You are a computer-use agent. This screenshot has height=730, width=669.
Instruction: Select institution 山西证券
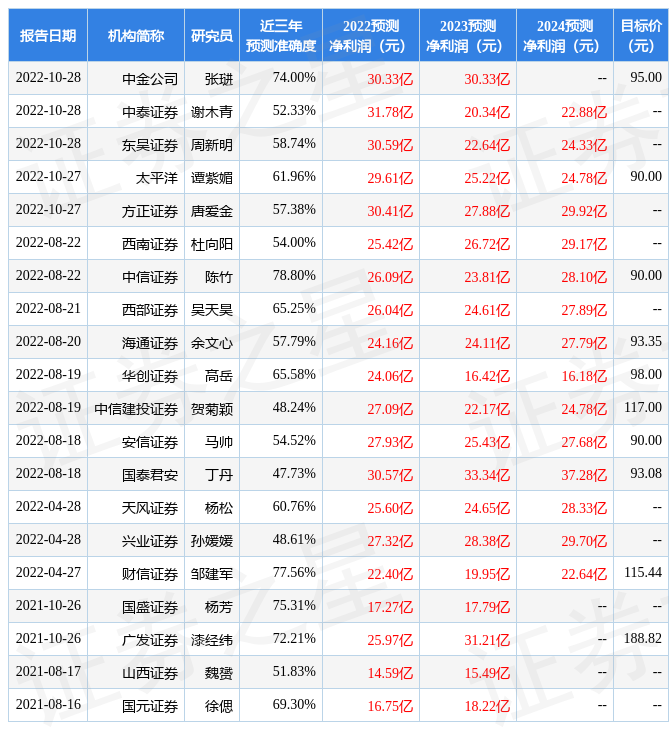click(x=150, y=674)
